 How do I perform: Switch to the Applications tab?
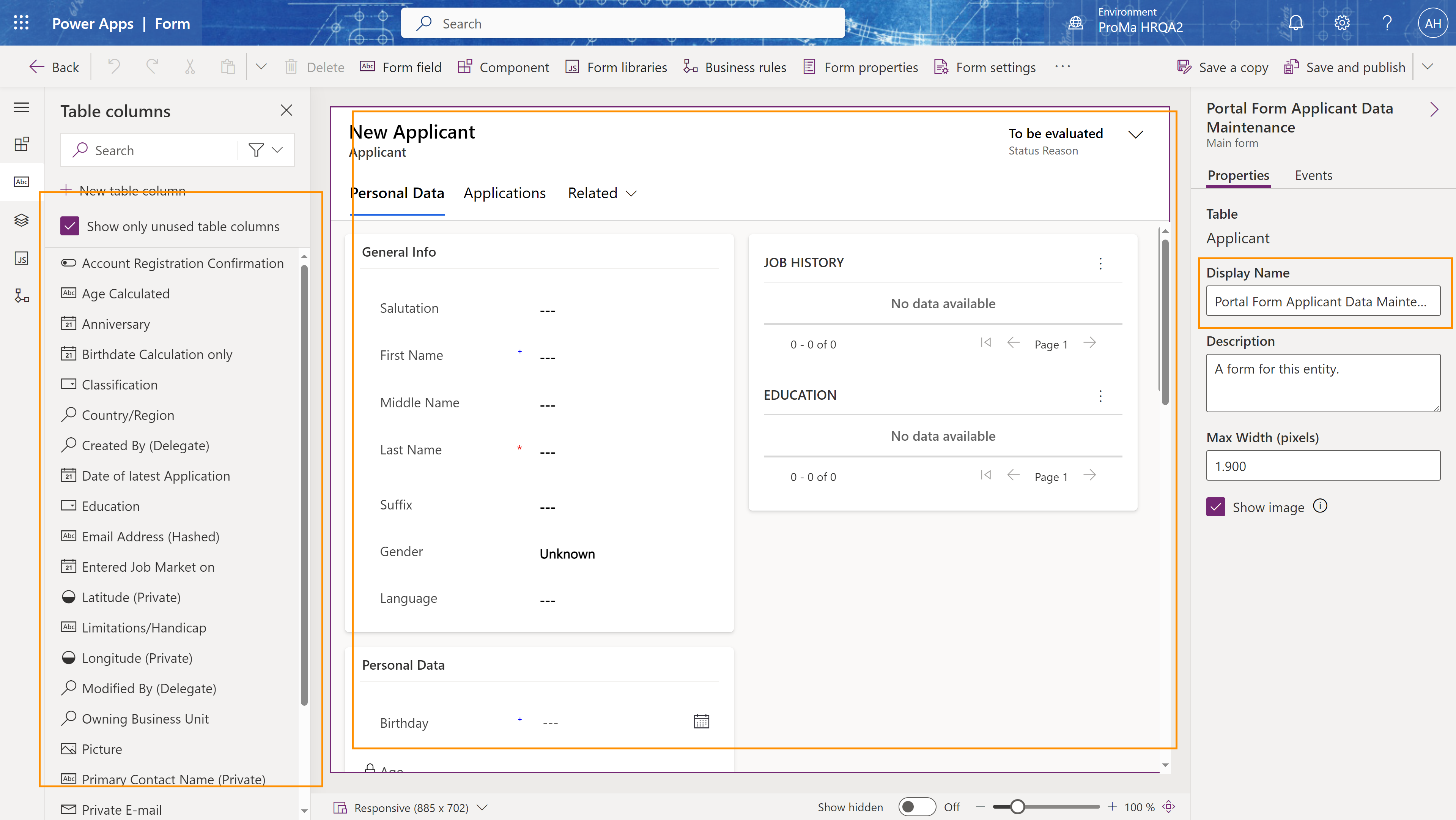pos(504,193)
